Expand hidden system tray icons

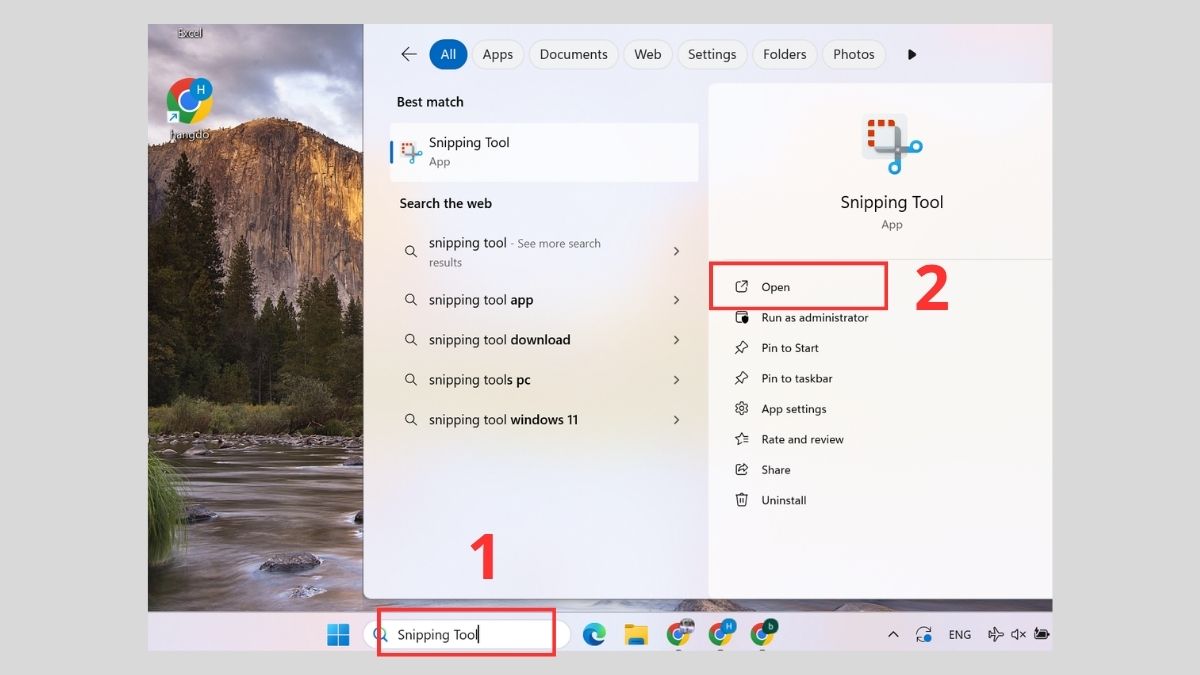point(893,634)
